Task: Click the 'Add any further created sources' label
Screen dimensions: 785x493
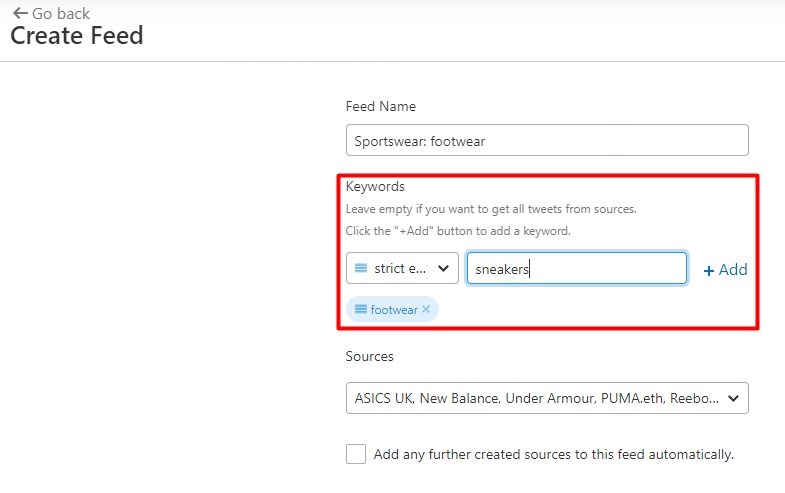Action: [553, 454]
